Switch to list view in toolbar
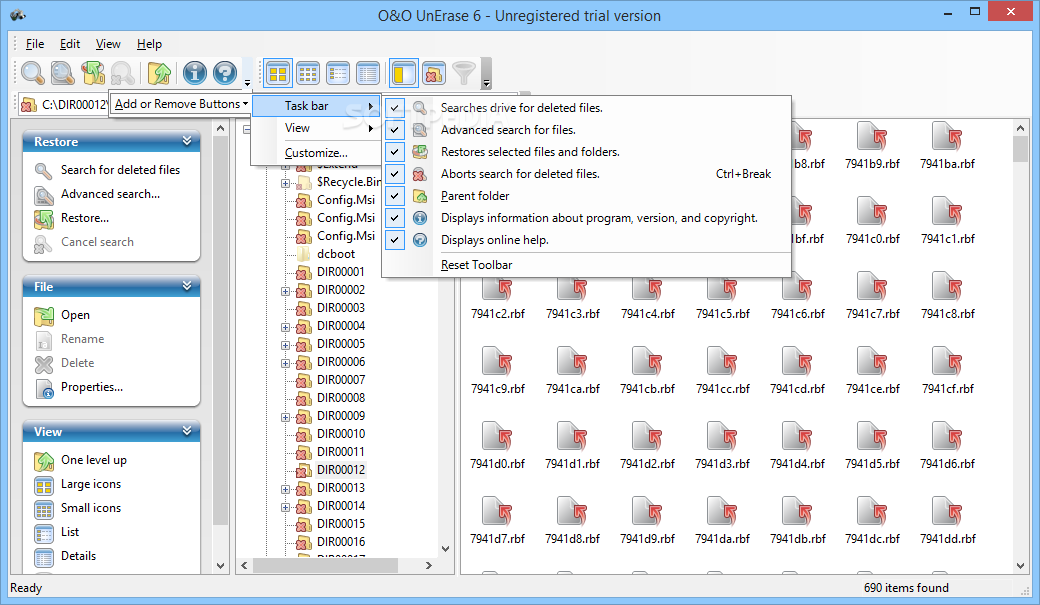 pyautogui.click(x=338, y=73)
